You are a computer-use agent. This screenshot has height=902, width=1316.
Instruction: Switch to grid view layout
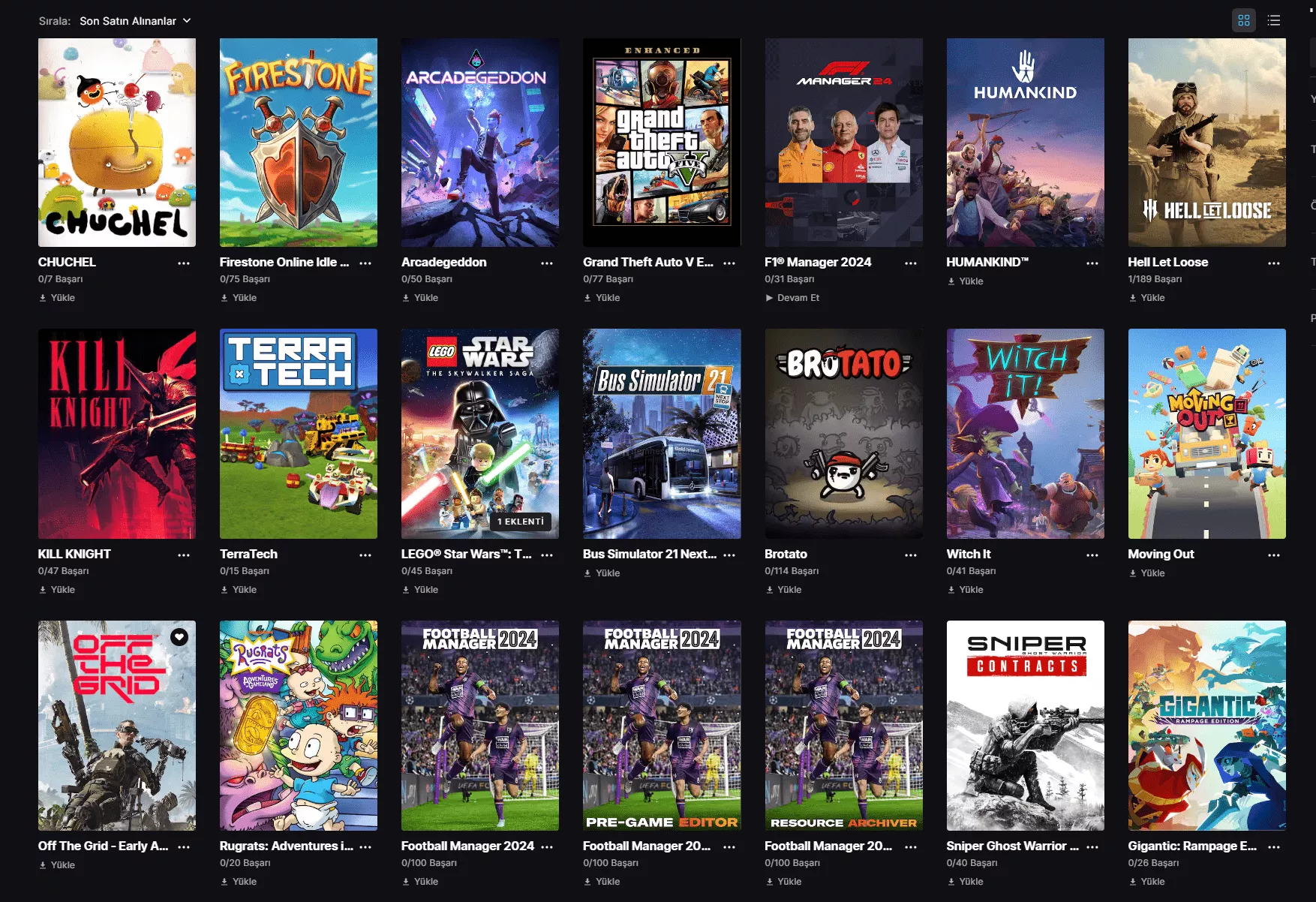click(1244, 20)
